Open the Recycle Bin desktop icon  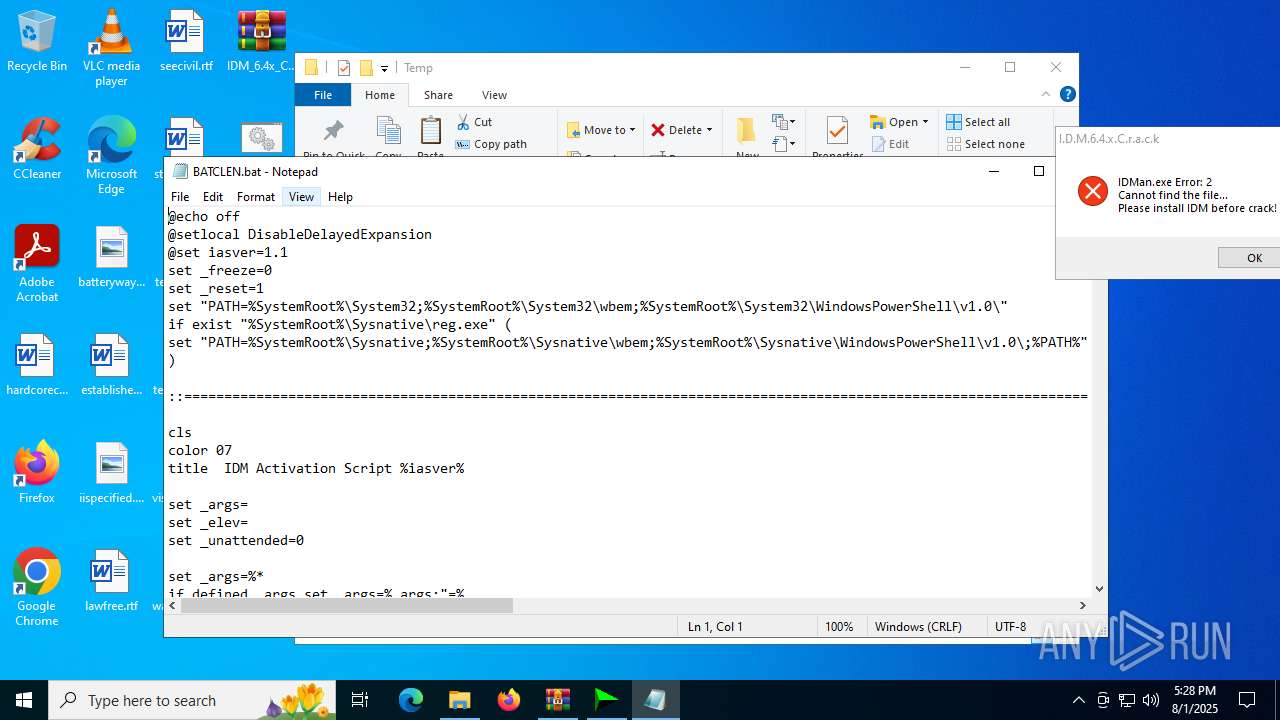point(37,41)
